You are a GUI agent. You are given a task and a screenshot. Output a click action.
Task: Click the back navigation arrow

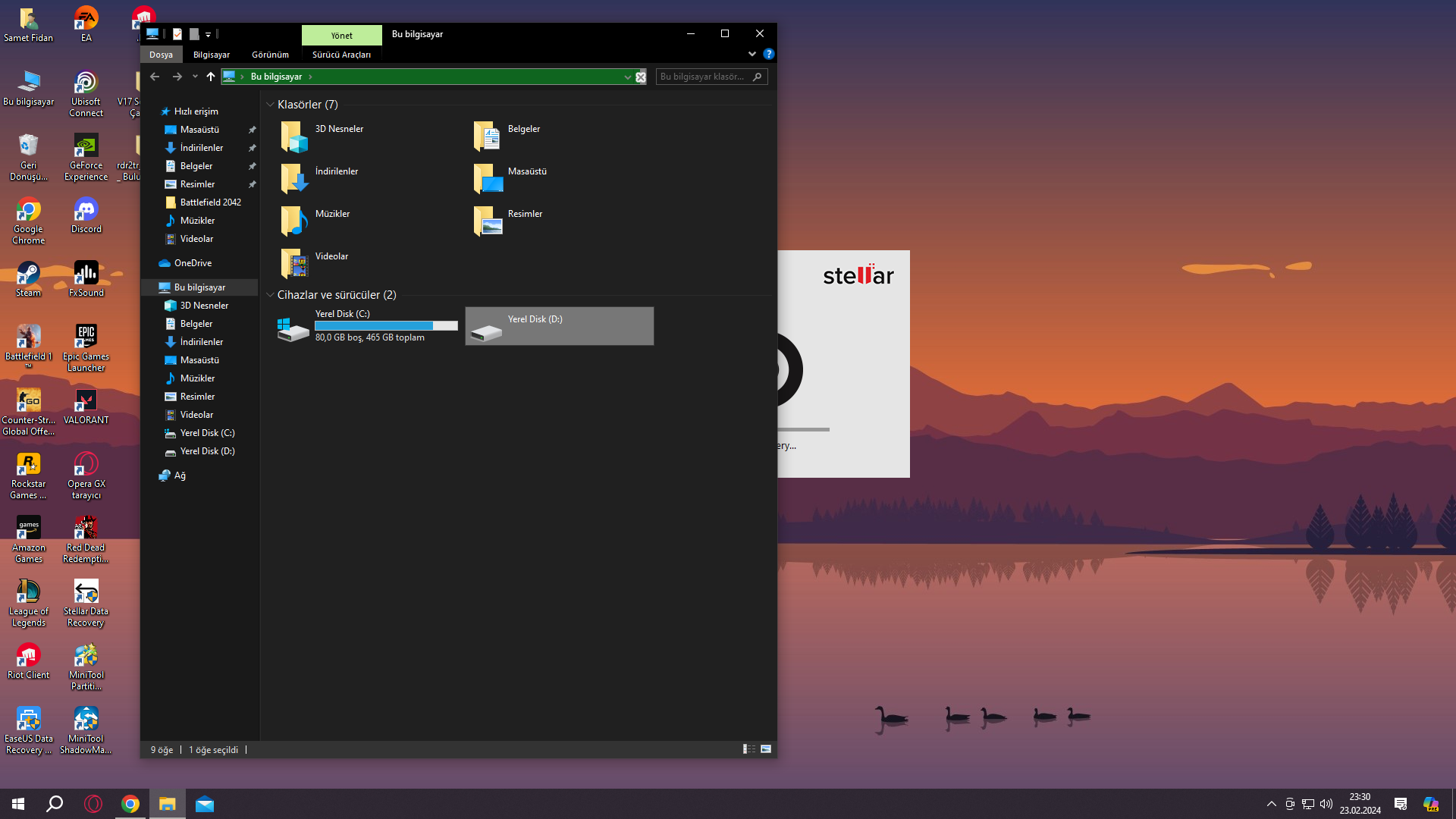(x=155, y=77)
